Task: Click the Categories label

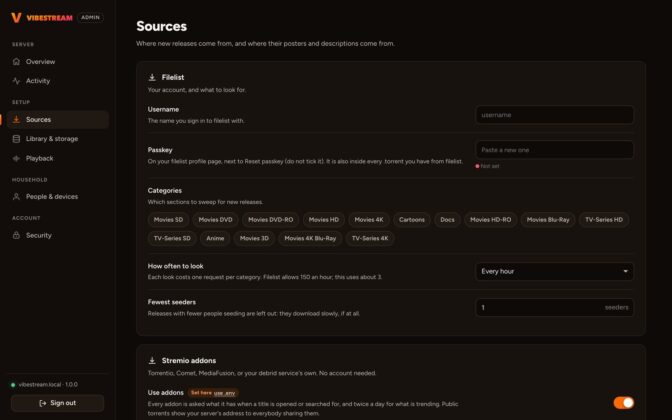Action: 165,191
